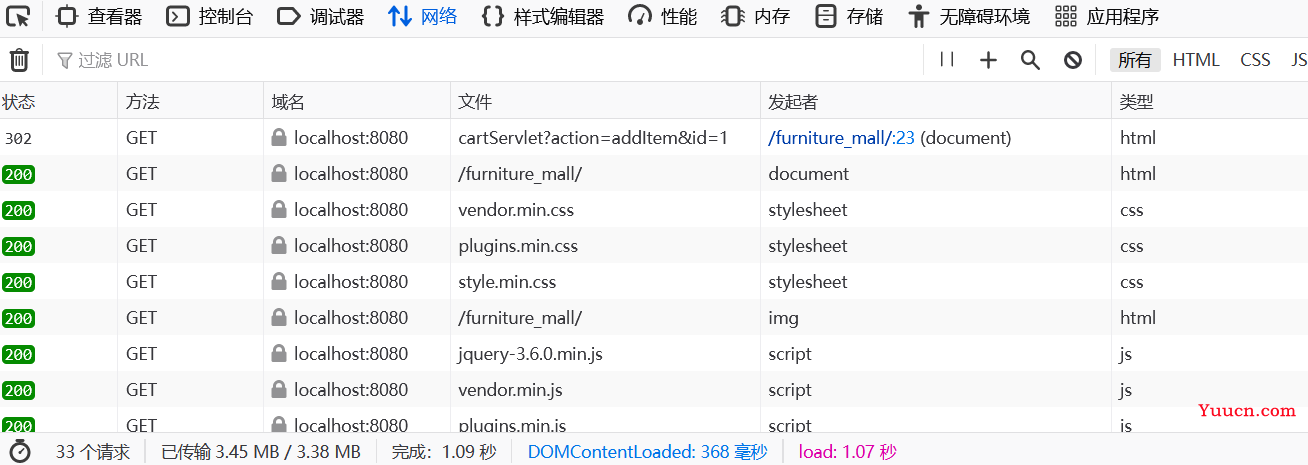1308x465 pixels.
Task: Click the 200 badge of document request
Action: coord(18,174)
